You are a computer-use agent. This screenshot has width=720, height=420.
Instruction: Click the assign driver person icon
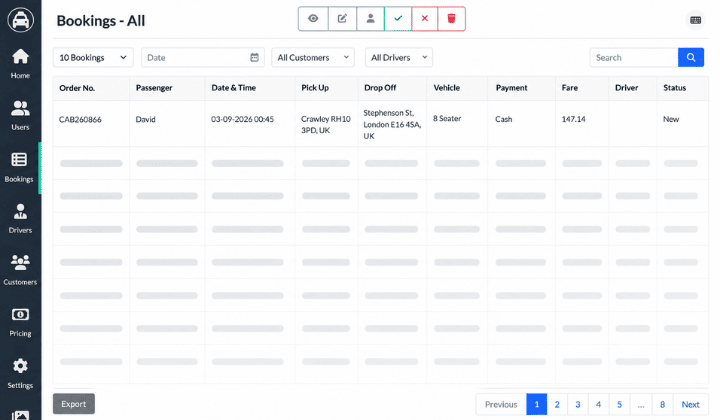click(x=370, y=19)
